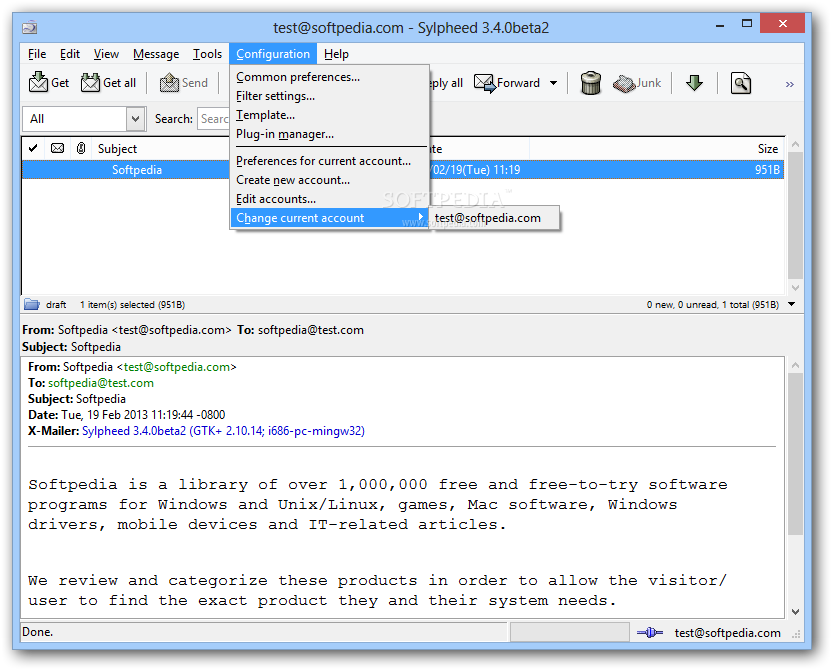Open Plug-in manager...
The width and height of the screenshot is (832, 670).
coord(330,135)
